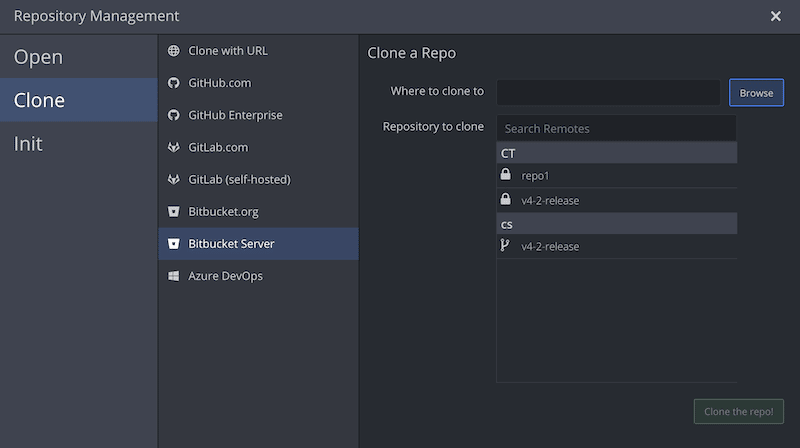Screen dimensions: 800x448
Task: Click the Bitbucket.org bucket icon
Action: pos(174,212)
